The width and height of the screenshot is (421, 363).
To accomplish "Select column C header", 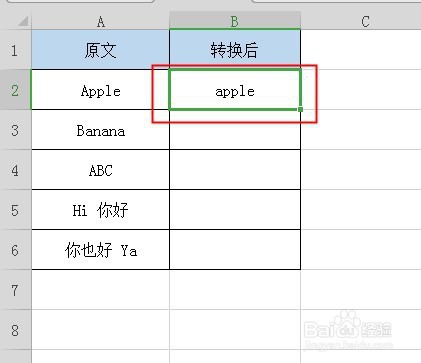I will click(365, 22).
